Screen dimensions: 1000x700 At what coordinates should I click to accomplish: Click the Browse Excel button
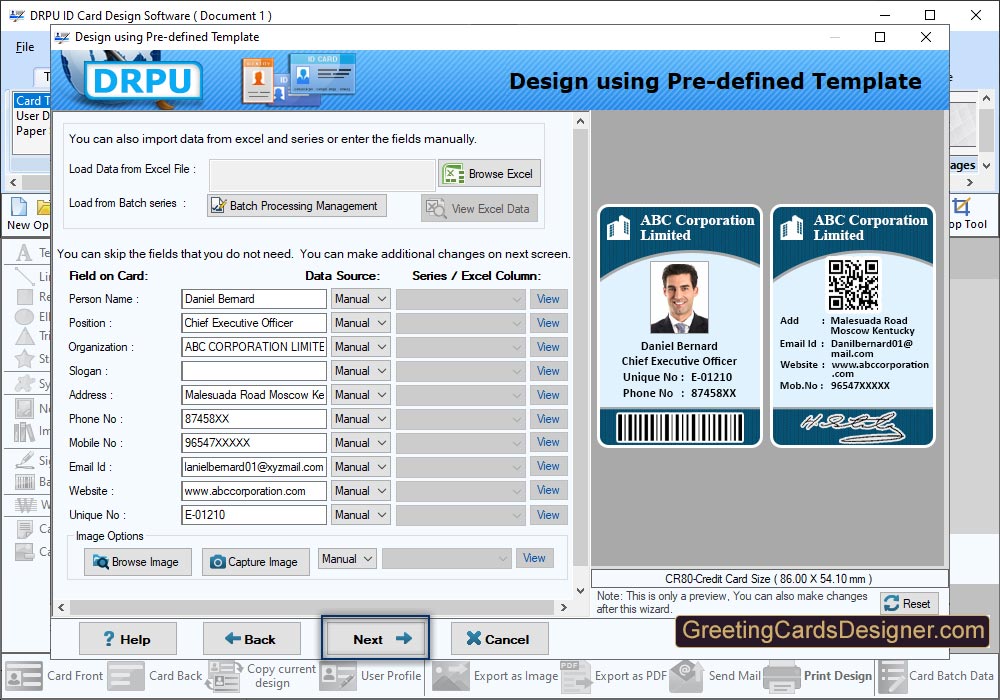point(489,173)
